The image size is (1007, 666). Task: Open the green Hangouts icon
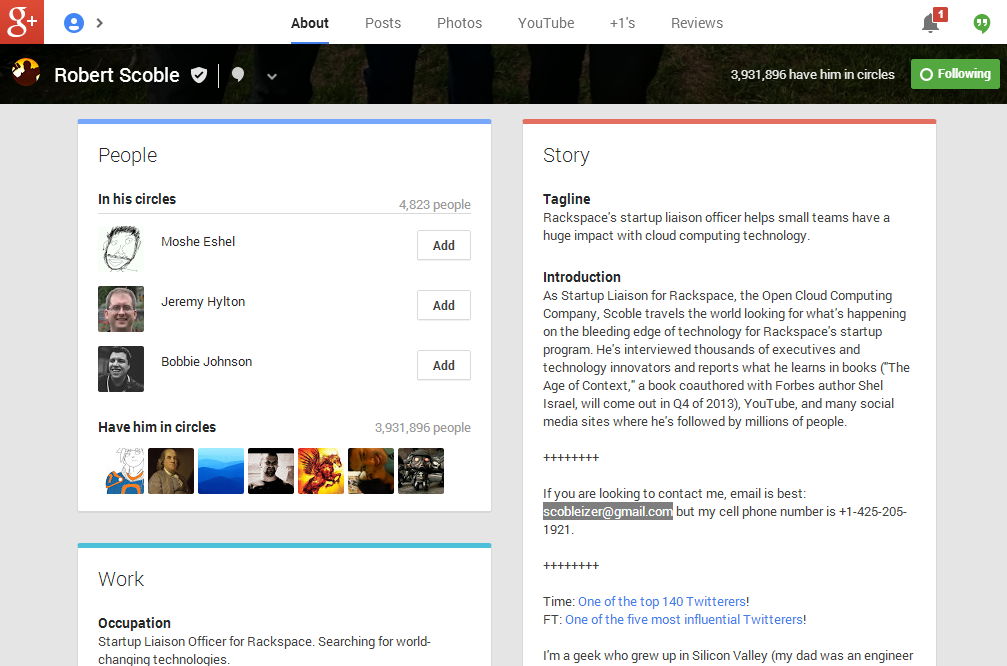point(982,23)
